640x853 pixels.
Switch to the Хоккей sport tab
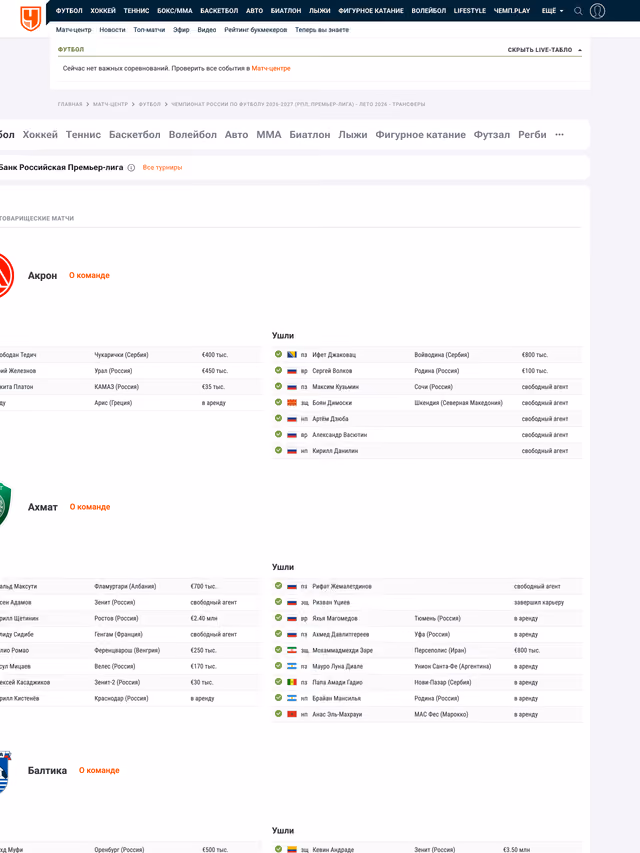40,134
